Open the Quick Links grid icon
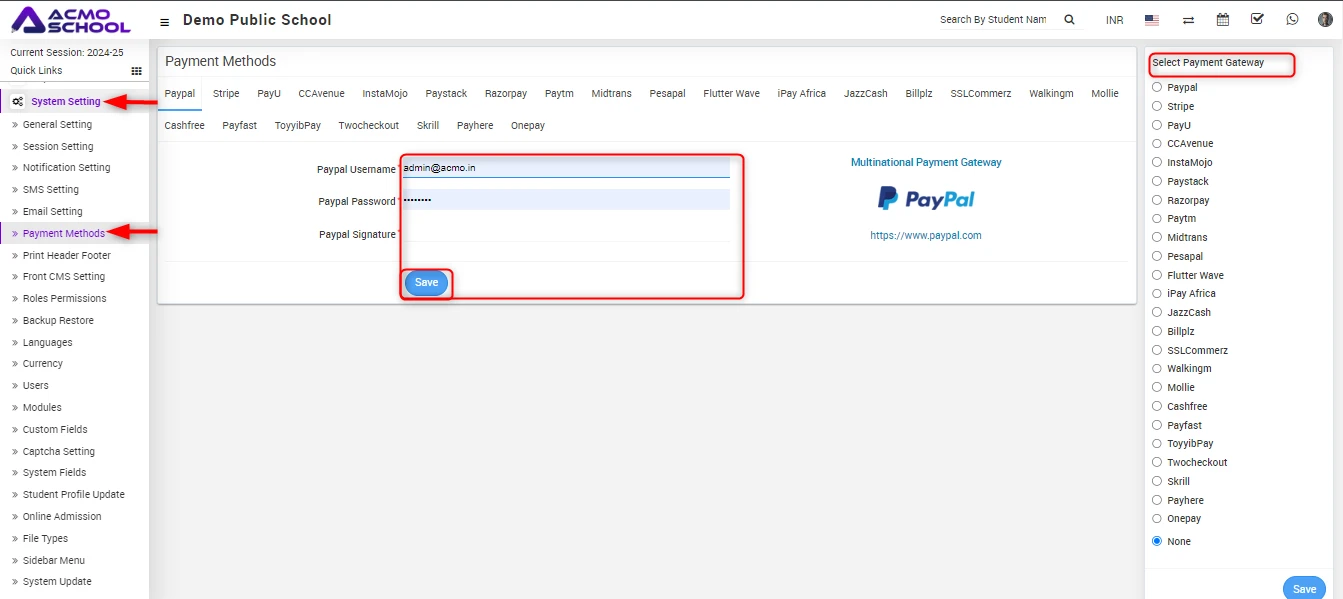 [136, 71]
